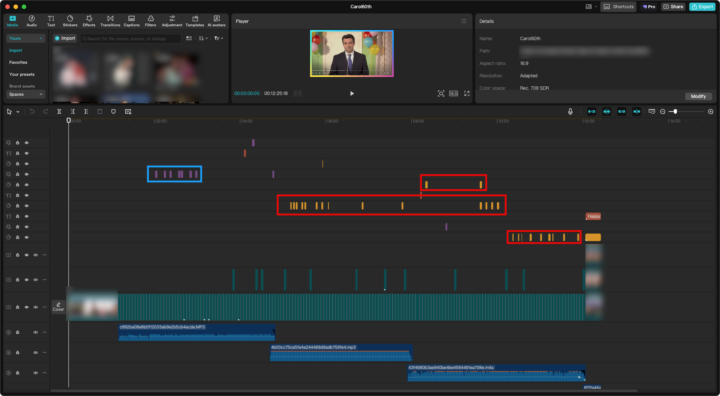Toggle the main track magnet
Viewport: 720px width, 396px height.
(x=591, y=112)
